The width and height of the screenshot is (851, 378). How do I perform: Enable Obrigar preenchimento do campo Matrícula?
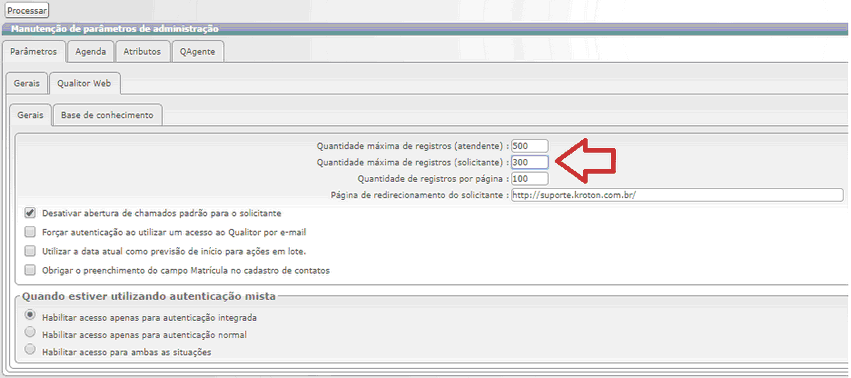(30, 270)
